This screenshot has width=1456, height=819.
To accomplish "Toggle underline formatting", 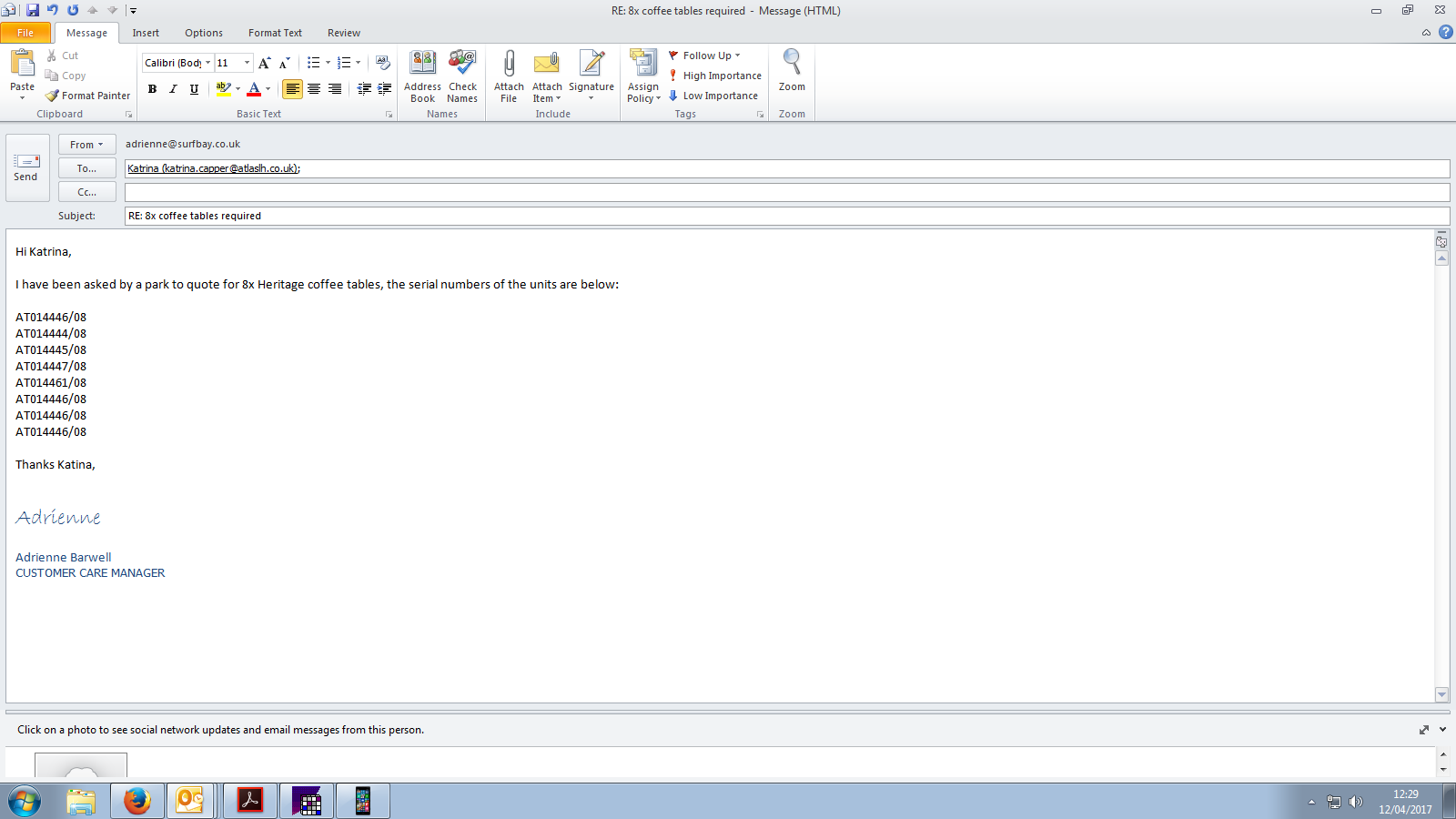I will click(194, 88).
